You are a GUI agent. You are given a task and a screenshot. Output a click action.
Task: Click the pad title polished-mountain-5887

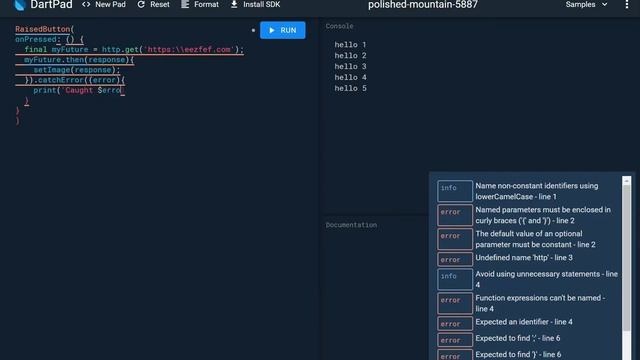[x=422, y=5]
